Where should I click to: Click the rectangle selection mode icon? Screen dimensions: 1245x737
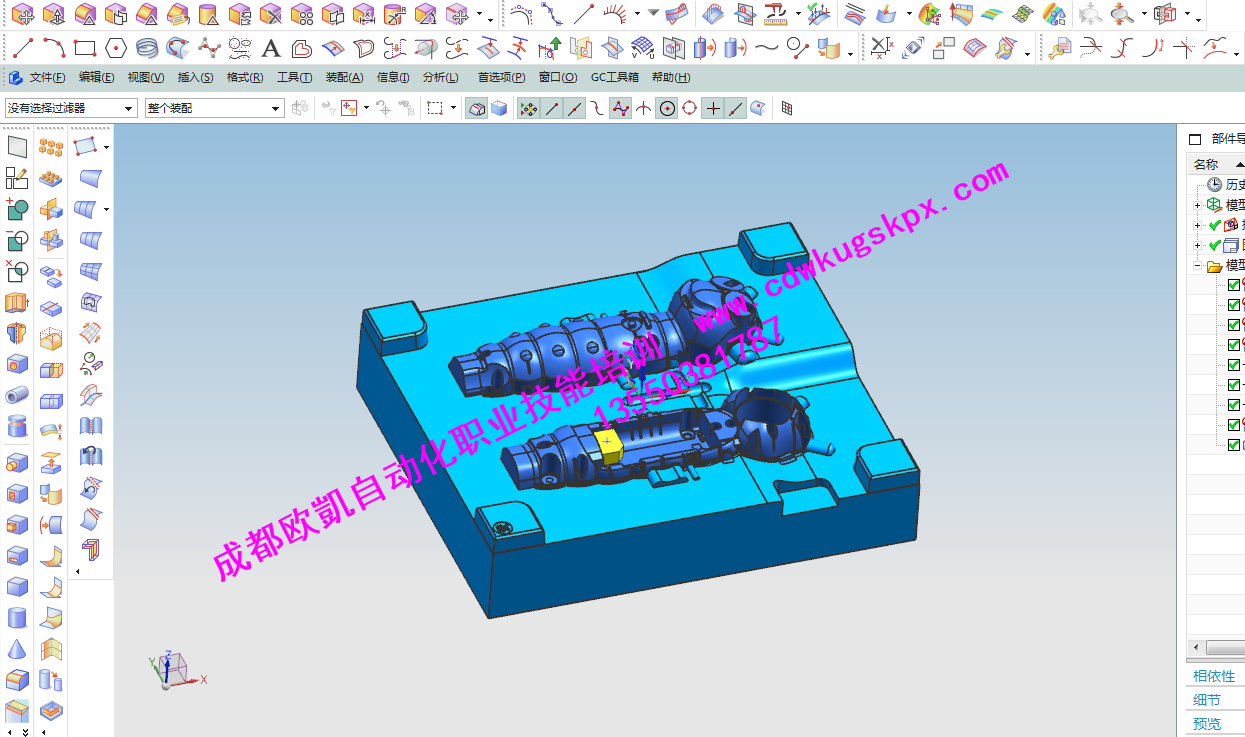coord(435,108)
